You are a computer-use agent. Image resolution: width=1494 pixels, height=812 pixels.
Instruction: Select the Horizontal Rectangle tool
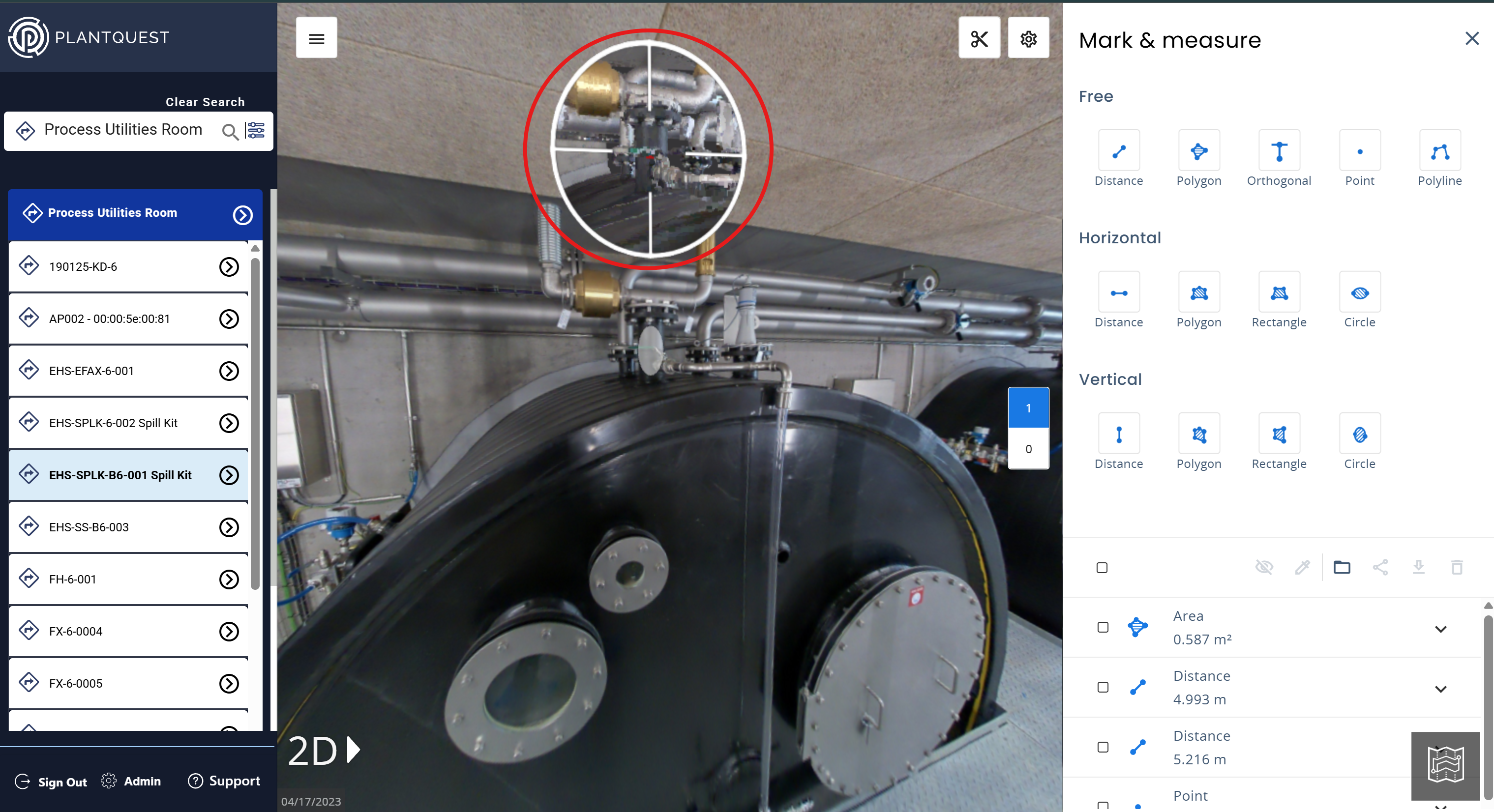coord(1279,292)
